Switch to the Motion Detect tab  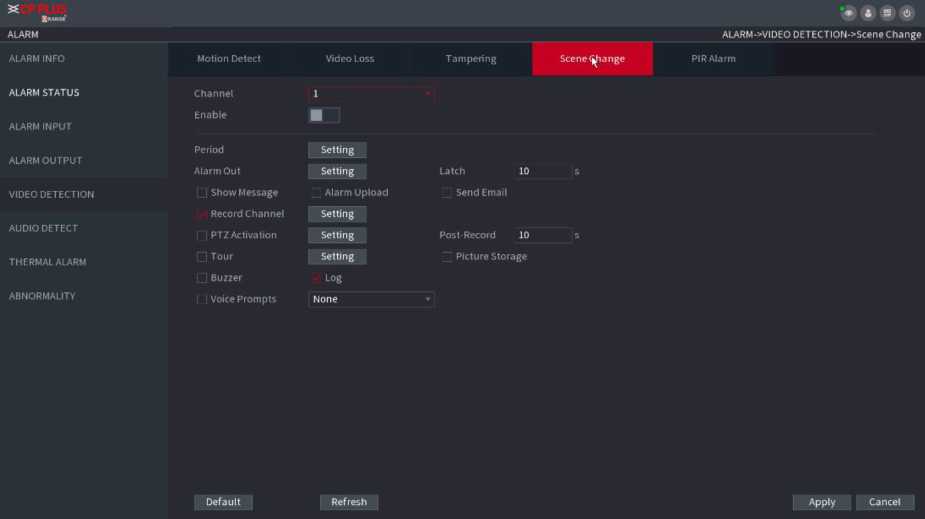click(x=229, y=59)
